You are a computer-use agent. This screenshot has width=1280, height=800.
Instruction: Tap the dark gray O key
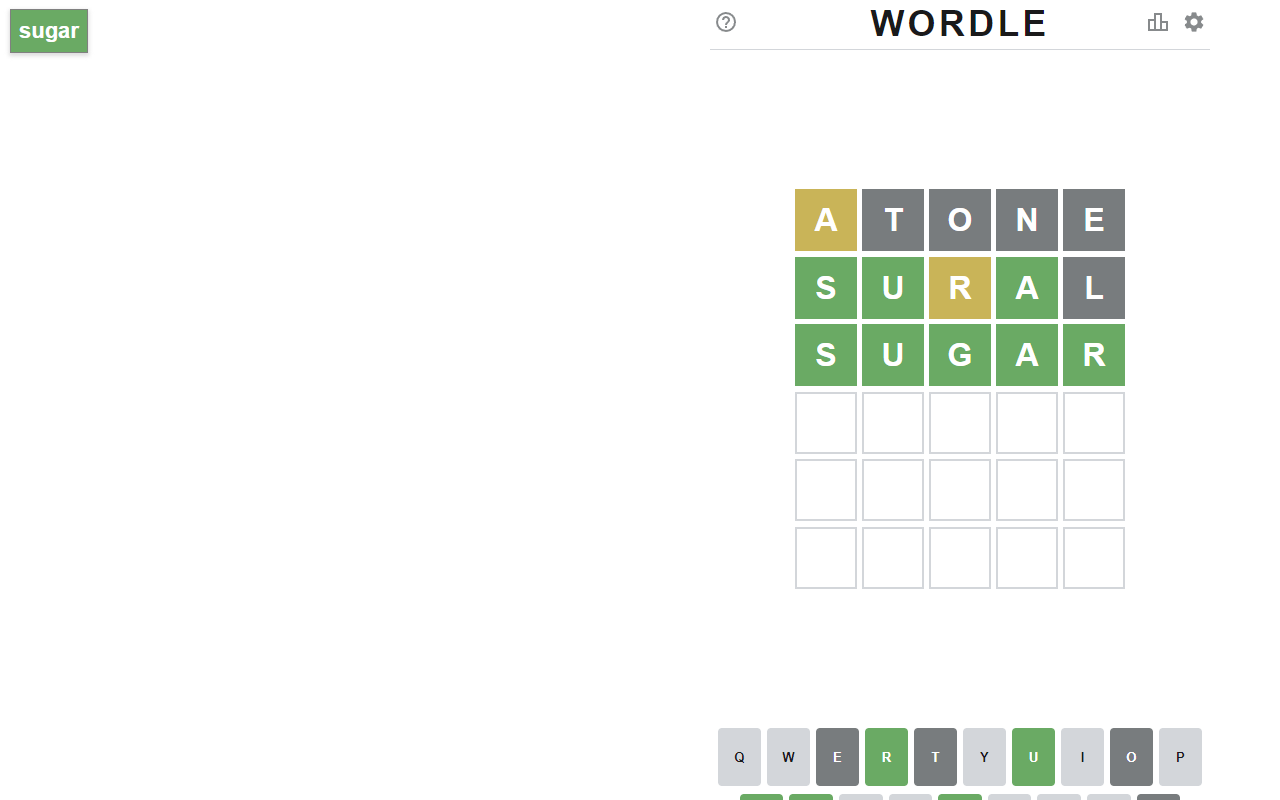click(1132, 757)
